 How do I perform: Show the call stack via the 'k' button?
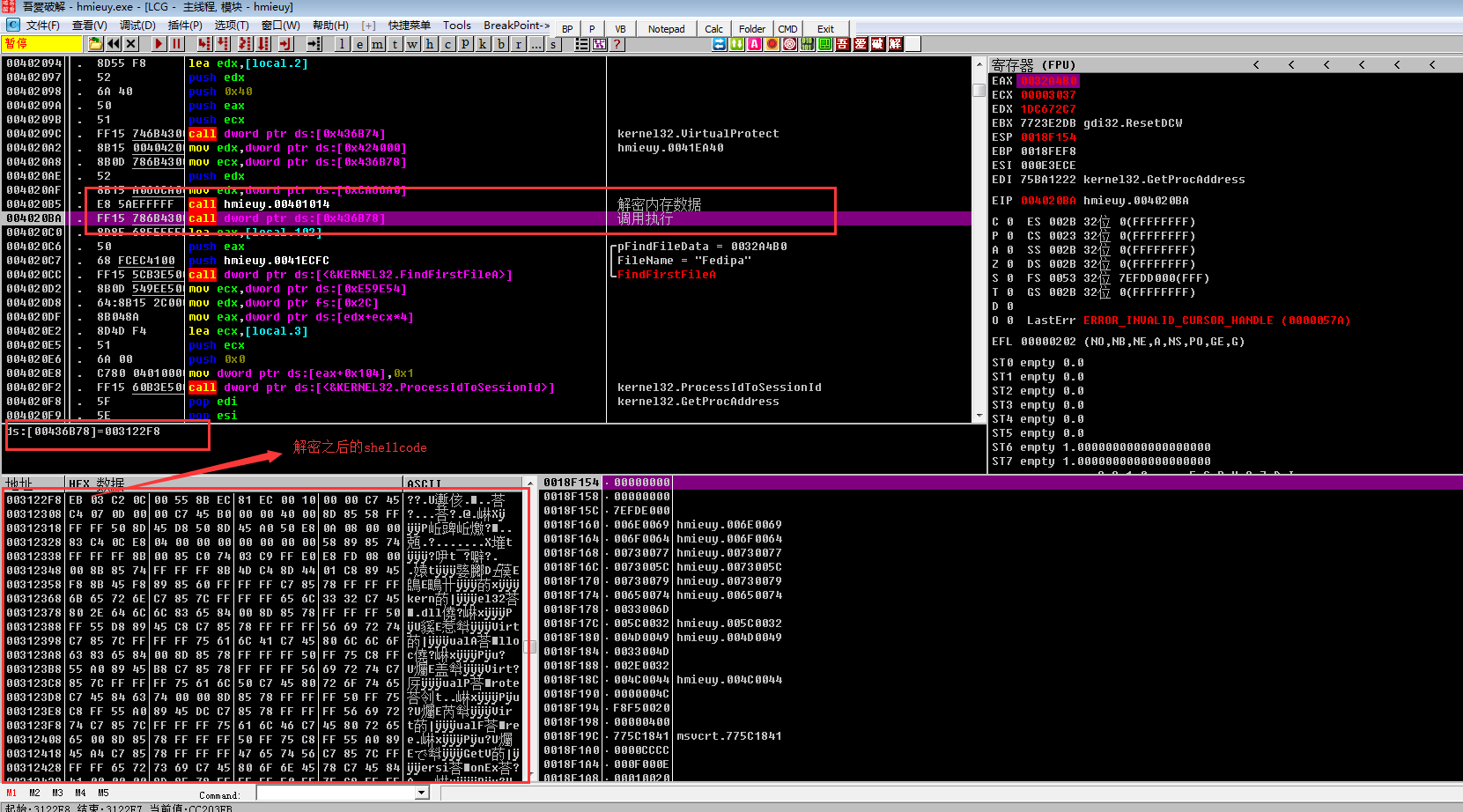tap(483, 44)
